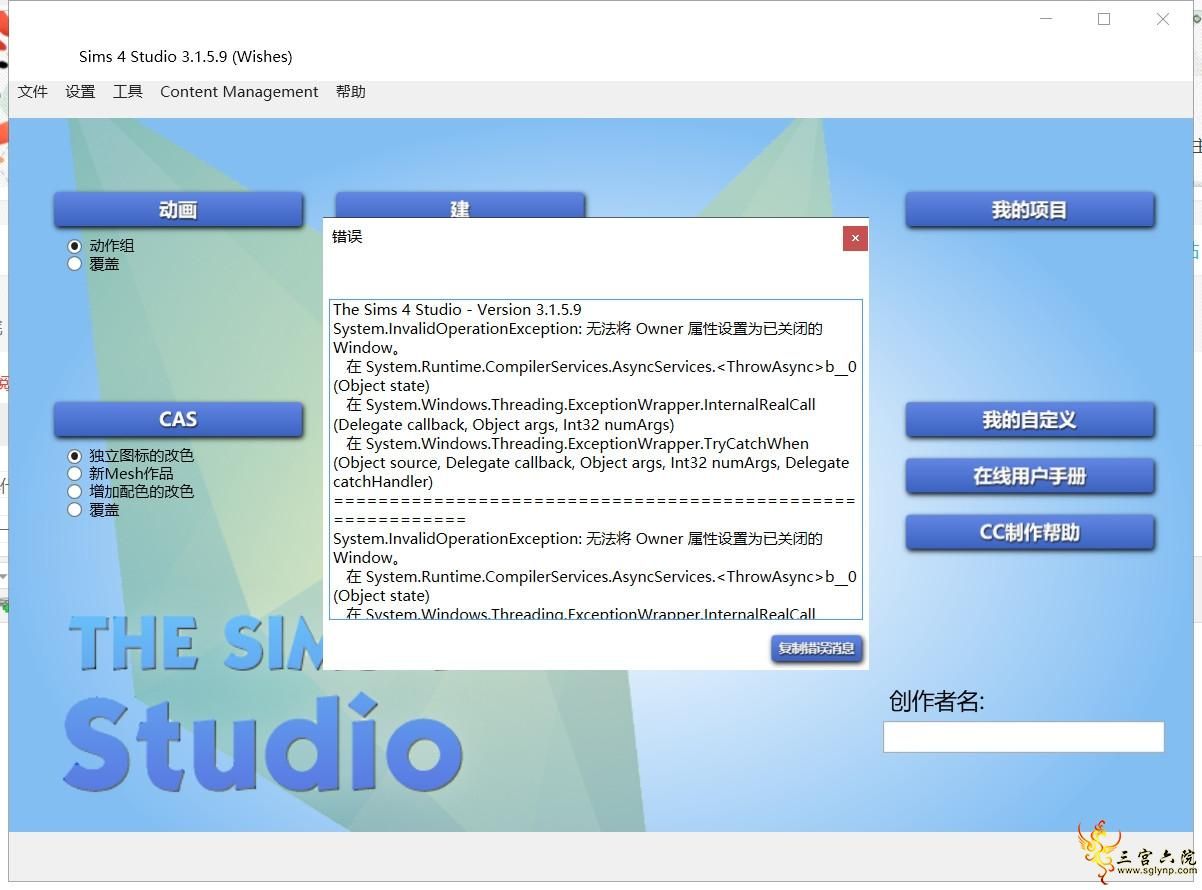The height and width of the screenshot is (890, 1202).
Task: Open the 工具 menu
Action: (128, 92)
